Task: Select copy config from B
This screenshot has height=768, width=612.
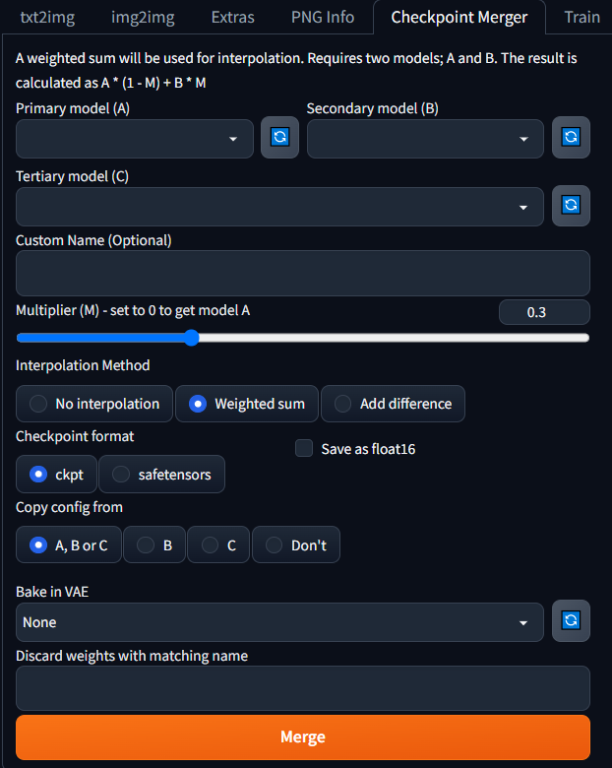Action: (x=154, y=545)
